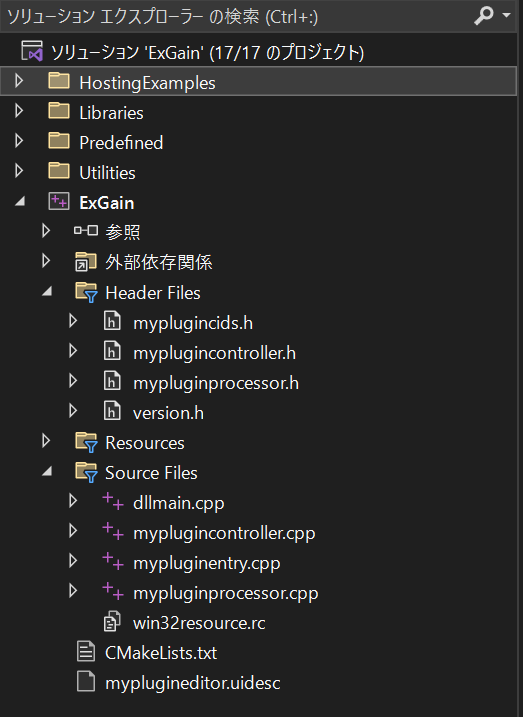Select the ExGain project name

click(107, 203)
